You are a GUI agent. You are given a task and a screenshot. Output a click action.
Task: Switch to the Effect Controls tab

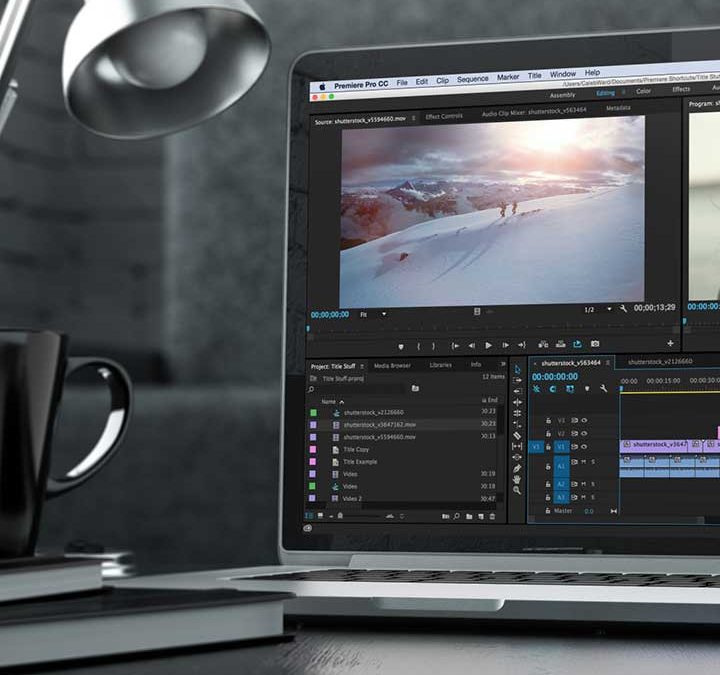(x=444, y=117)
